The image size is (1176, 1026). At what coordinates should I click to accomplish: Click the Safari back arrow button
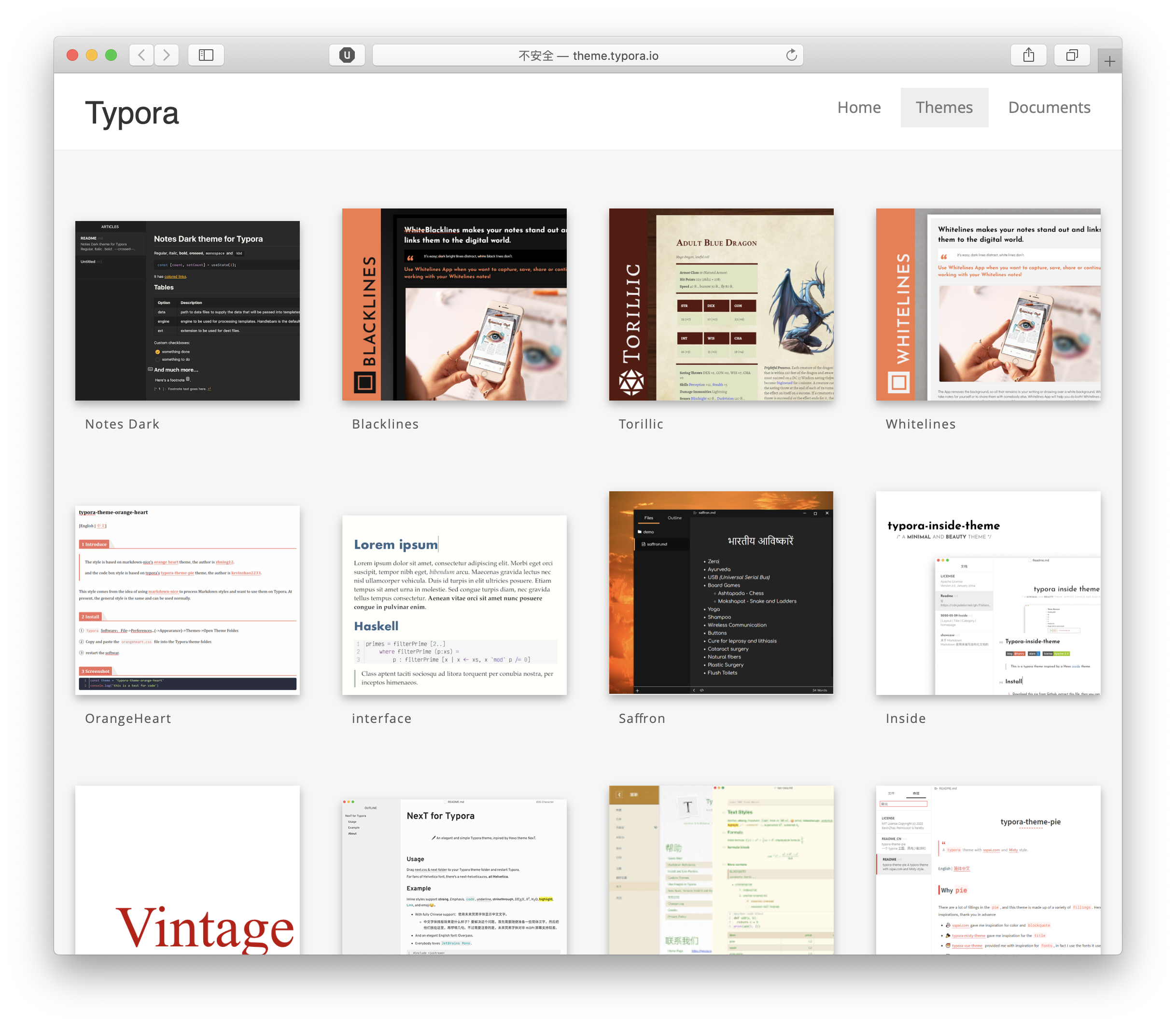click(141, 55)
